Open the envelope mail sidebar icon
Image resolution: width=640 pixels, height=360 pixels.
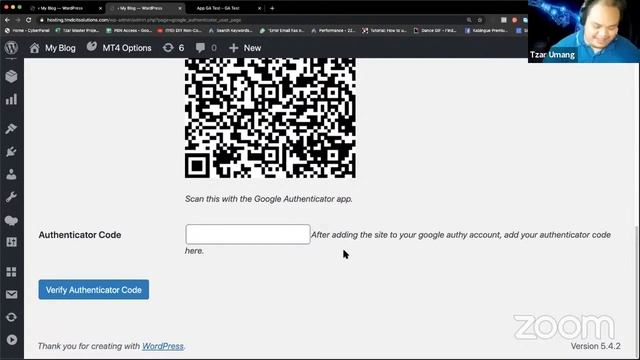click(11, 295)
